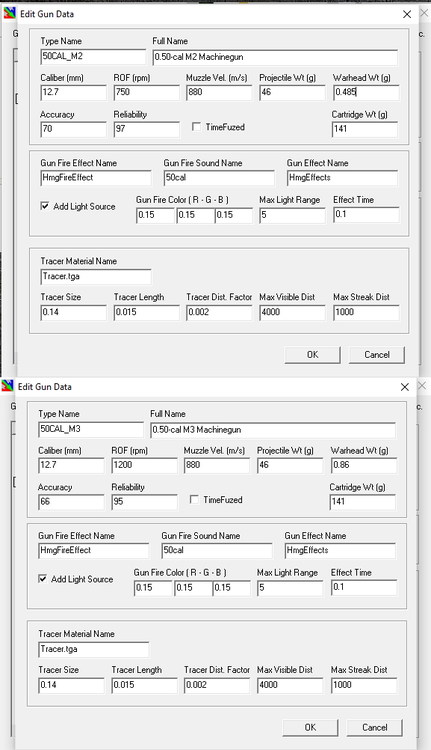
Task: Click Max Visible Dist field in M3 dialog
Action: (290, 685)
